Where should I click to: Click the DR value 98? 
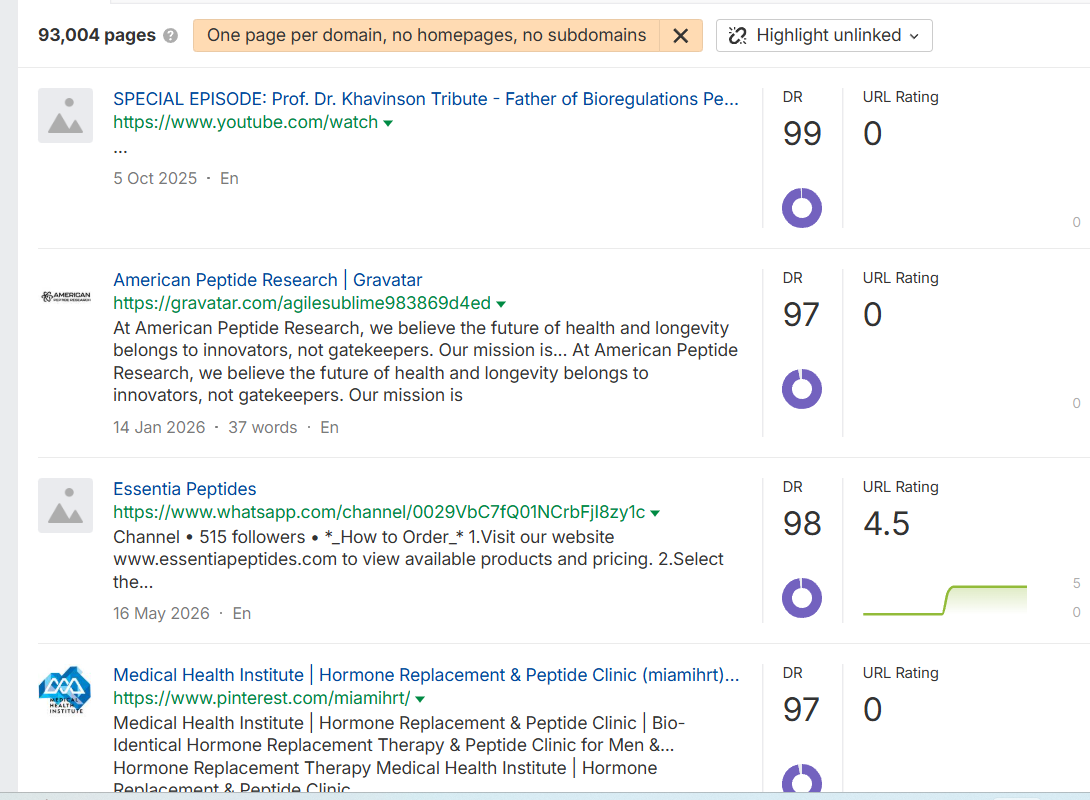(x=802, y=523)
